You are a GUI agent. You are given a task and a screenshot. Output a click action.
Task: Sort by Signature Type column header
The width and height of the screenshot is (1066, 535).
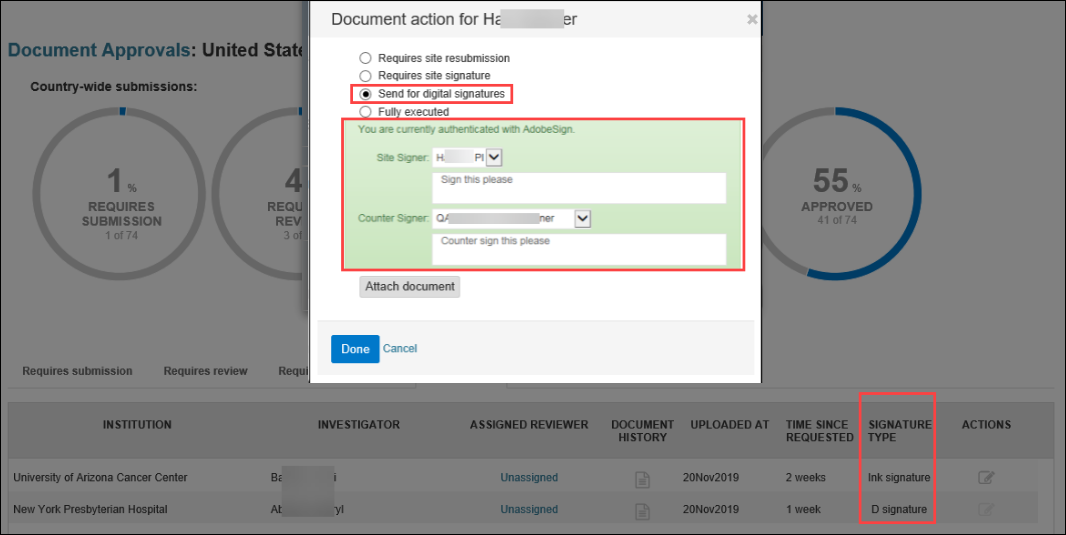pyautogui.click(x=899, y=431)
